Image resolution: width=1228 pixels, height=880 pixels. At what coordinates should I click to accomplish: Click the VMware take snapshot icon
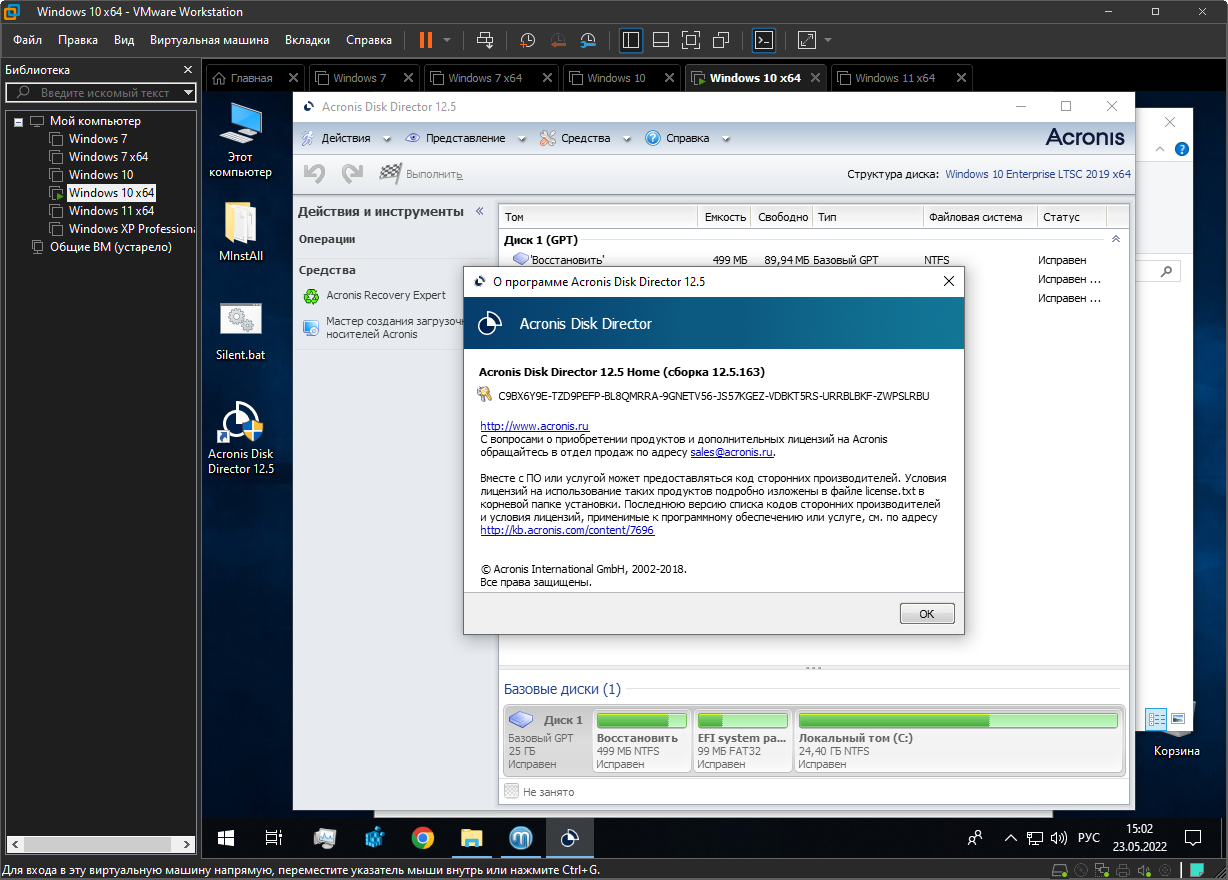click(527, 40)
